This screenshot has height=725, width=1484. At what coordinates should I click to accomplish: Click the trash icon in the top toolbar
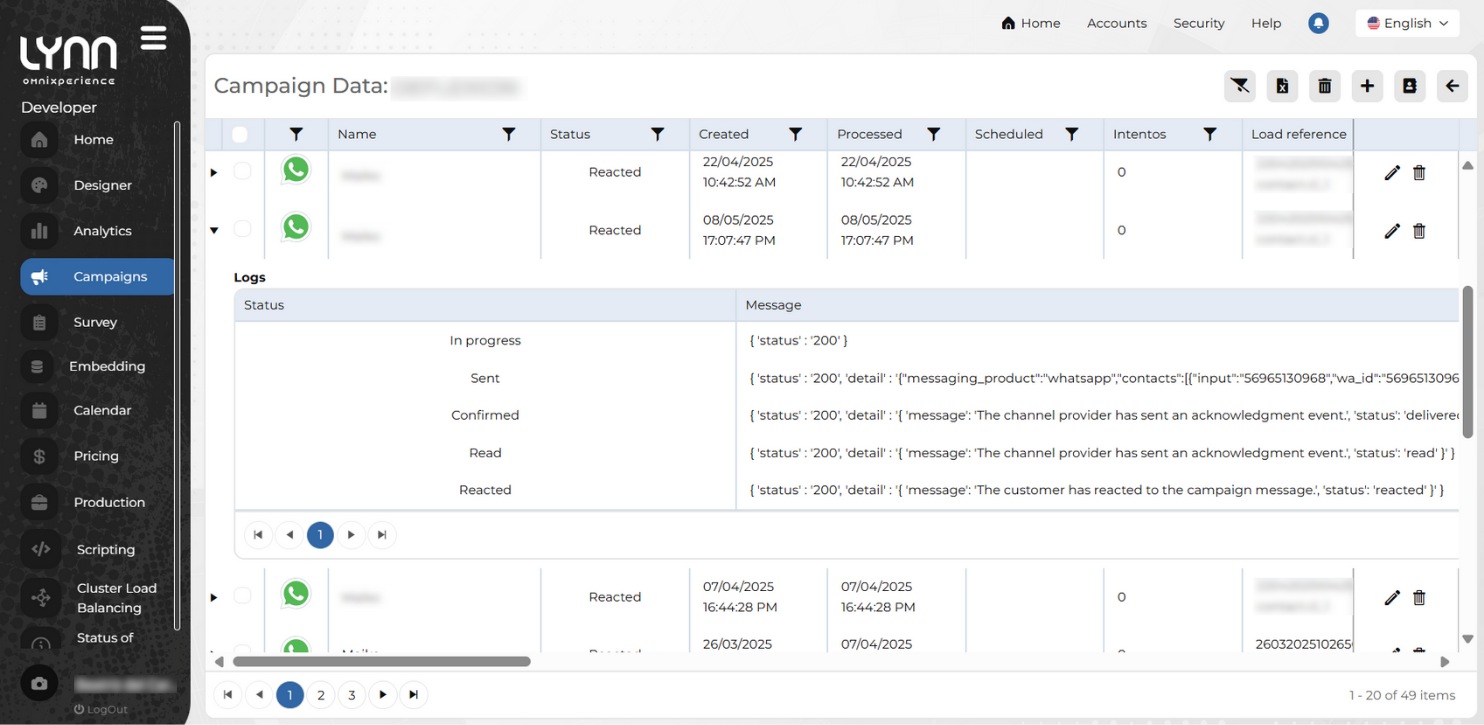(1325, 86)
